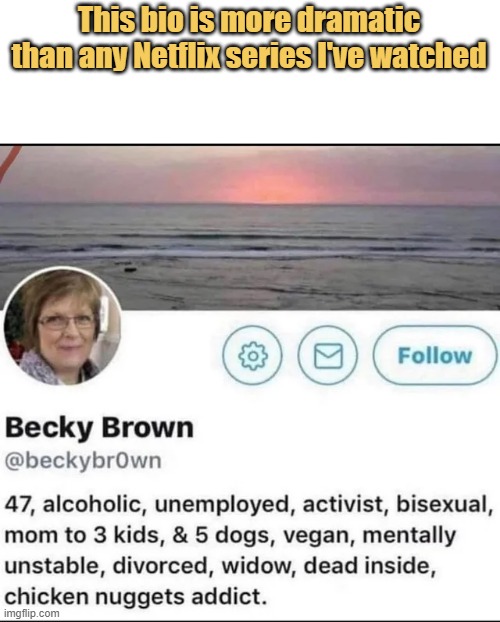Click the @beckybr0wn handle

point(83,461)
